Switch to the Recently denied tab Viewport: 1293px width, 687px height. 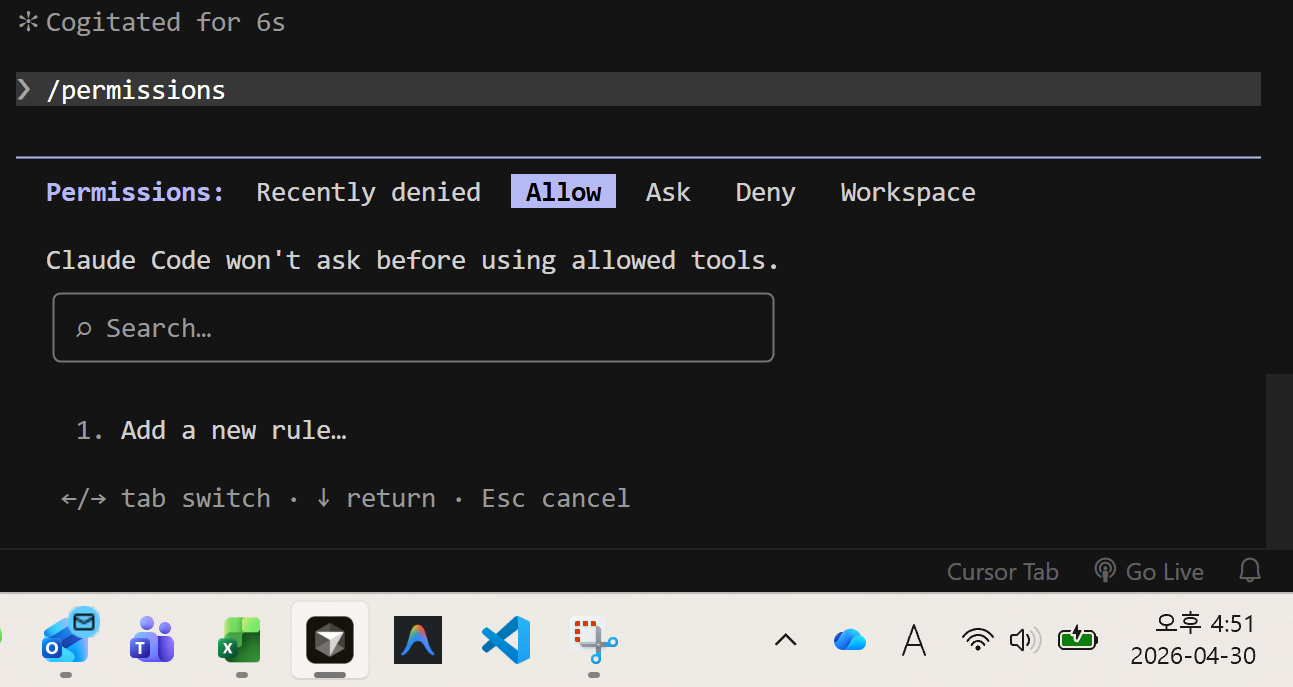[x=368, y=192]
